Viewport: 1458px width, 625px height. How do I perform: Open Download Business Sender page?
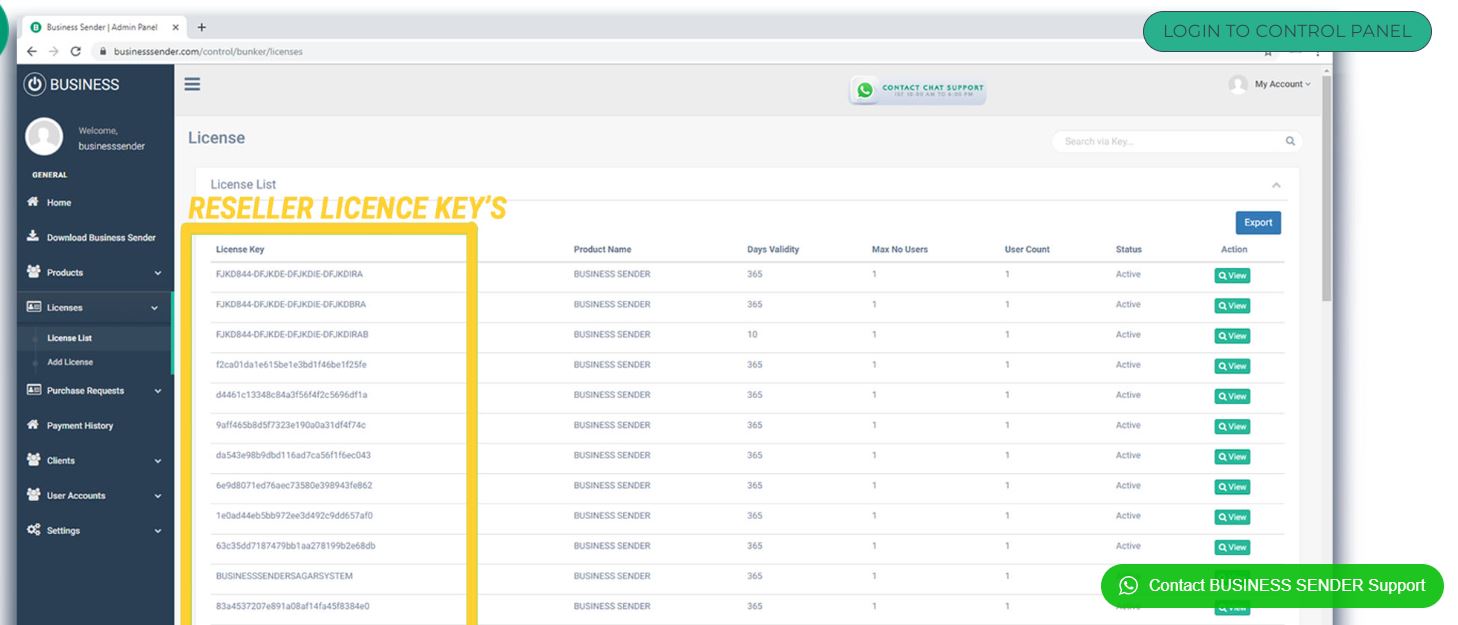click(x=101, y=237)
